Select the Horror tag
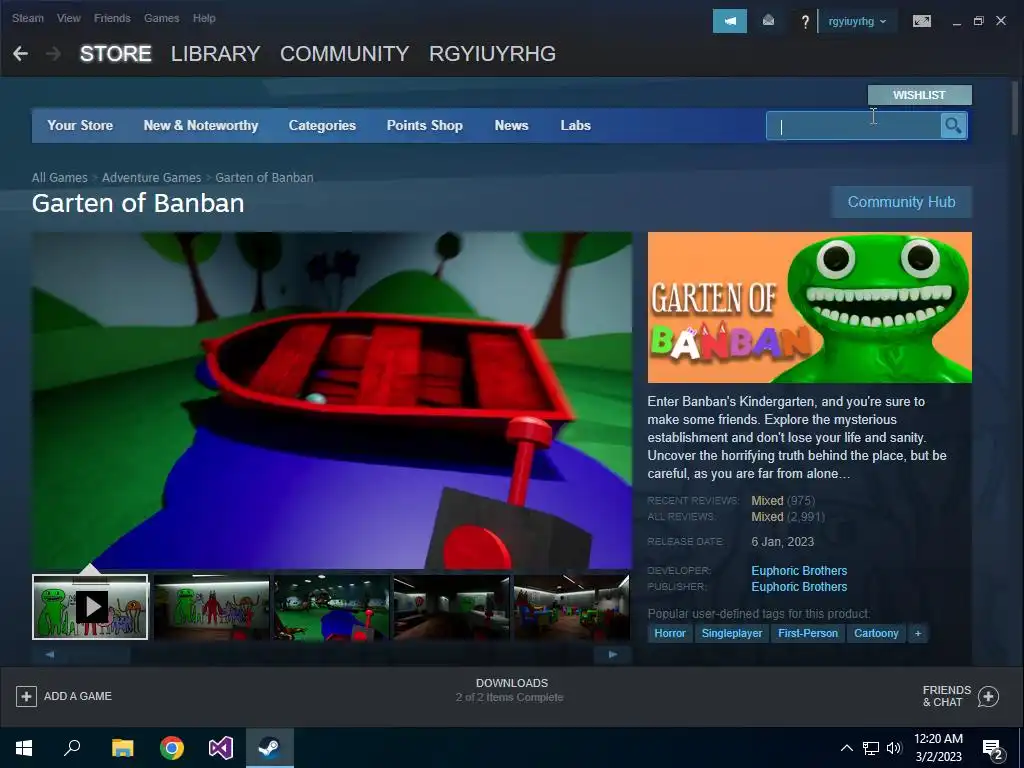1024x768 pixels. 669,633
